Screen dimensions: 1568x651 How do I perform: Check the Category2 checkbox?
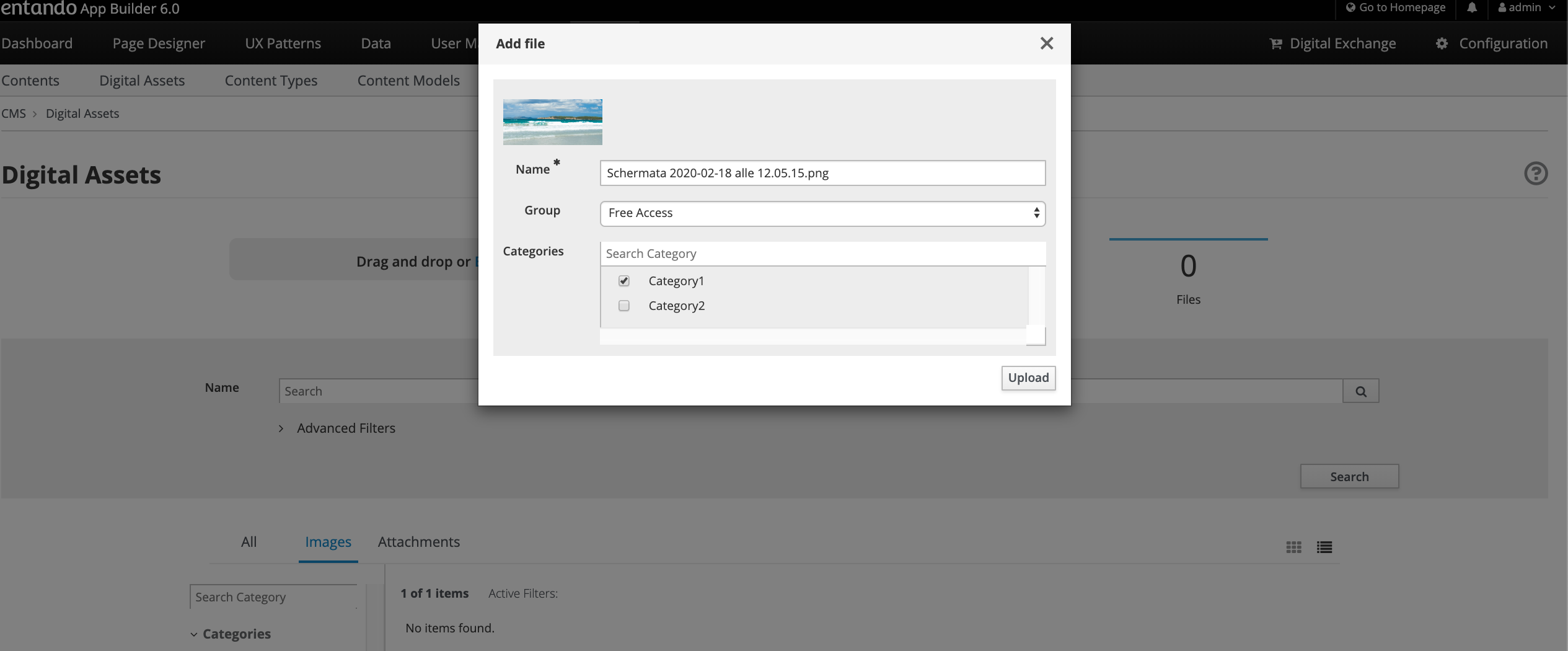point(624,306)
